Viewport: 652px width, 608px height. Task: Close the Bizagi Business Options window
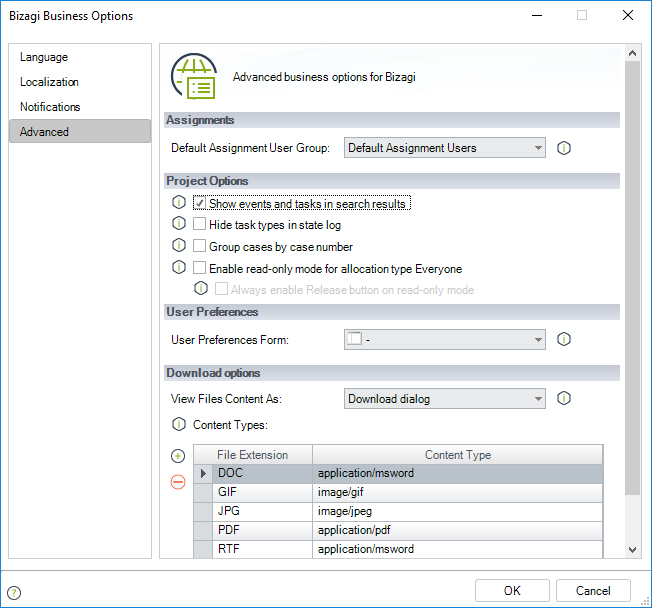628,15
